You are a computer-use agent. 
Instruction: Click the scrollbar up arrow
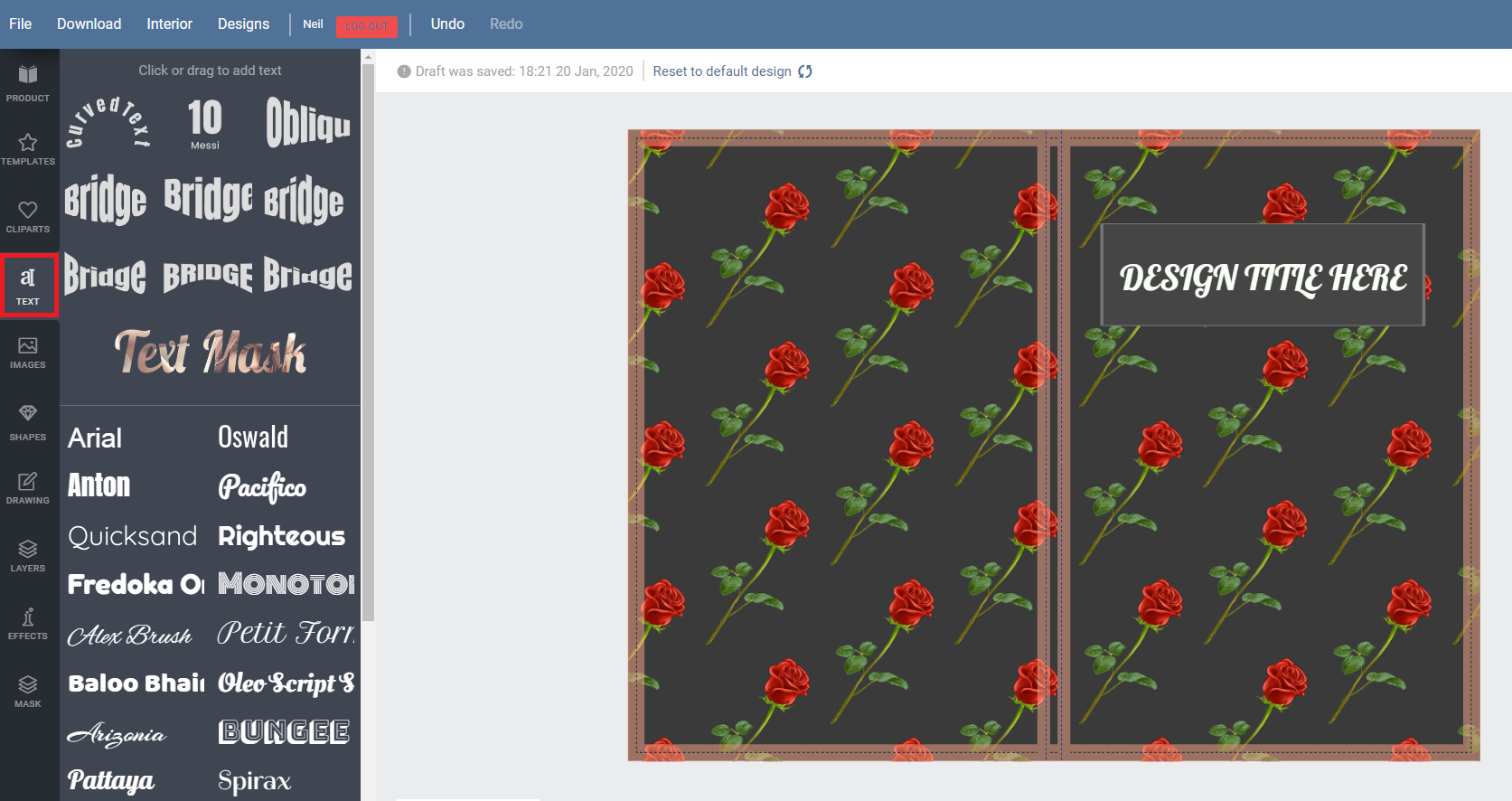pyautogui.click(x=368, y=57)
